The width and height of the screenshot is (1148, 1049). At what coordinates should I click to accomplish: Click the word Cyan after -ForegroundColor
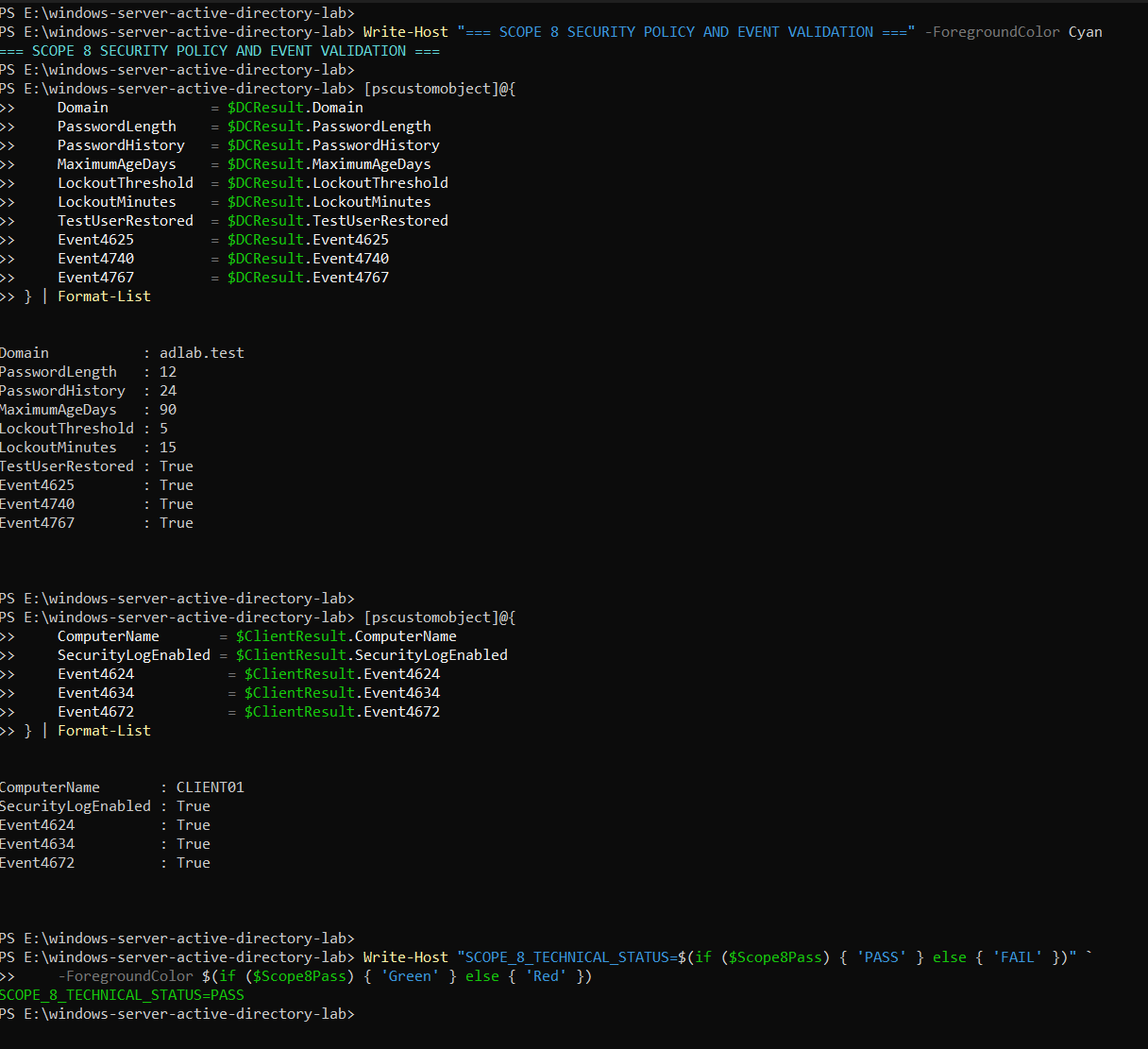pyautogui.click(x=1085, y=32)
